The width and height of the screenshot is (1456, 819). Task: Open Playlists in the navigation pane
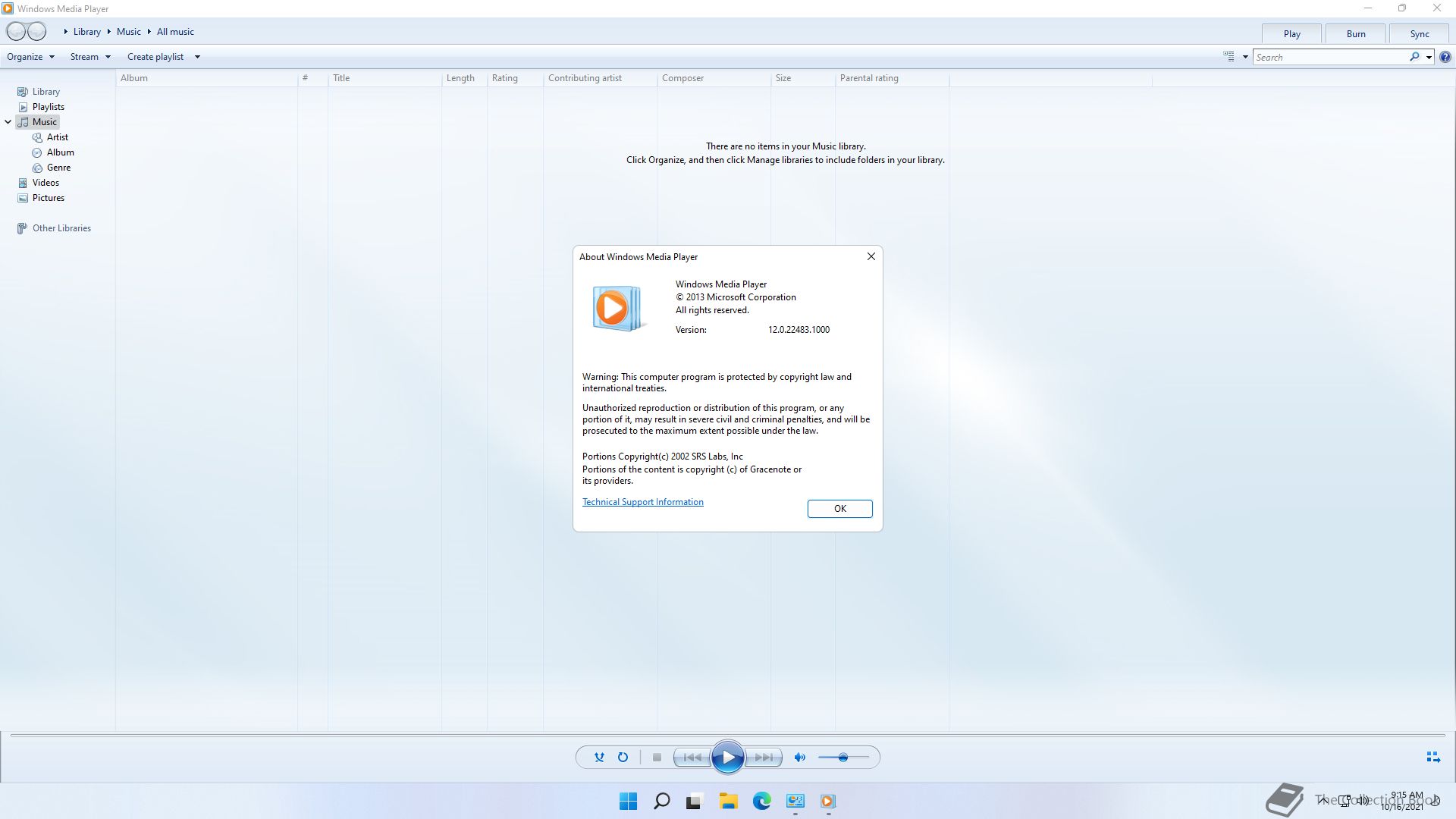pos(48,107)
